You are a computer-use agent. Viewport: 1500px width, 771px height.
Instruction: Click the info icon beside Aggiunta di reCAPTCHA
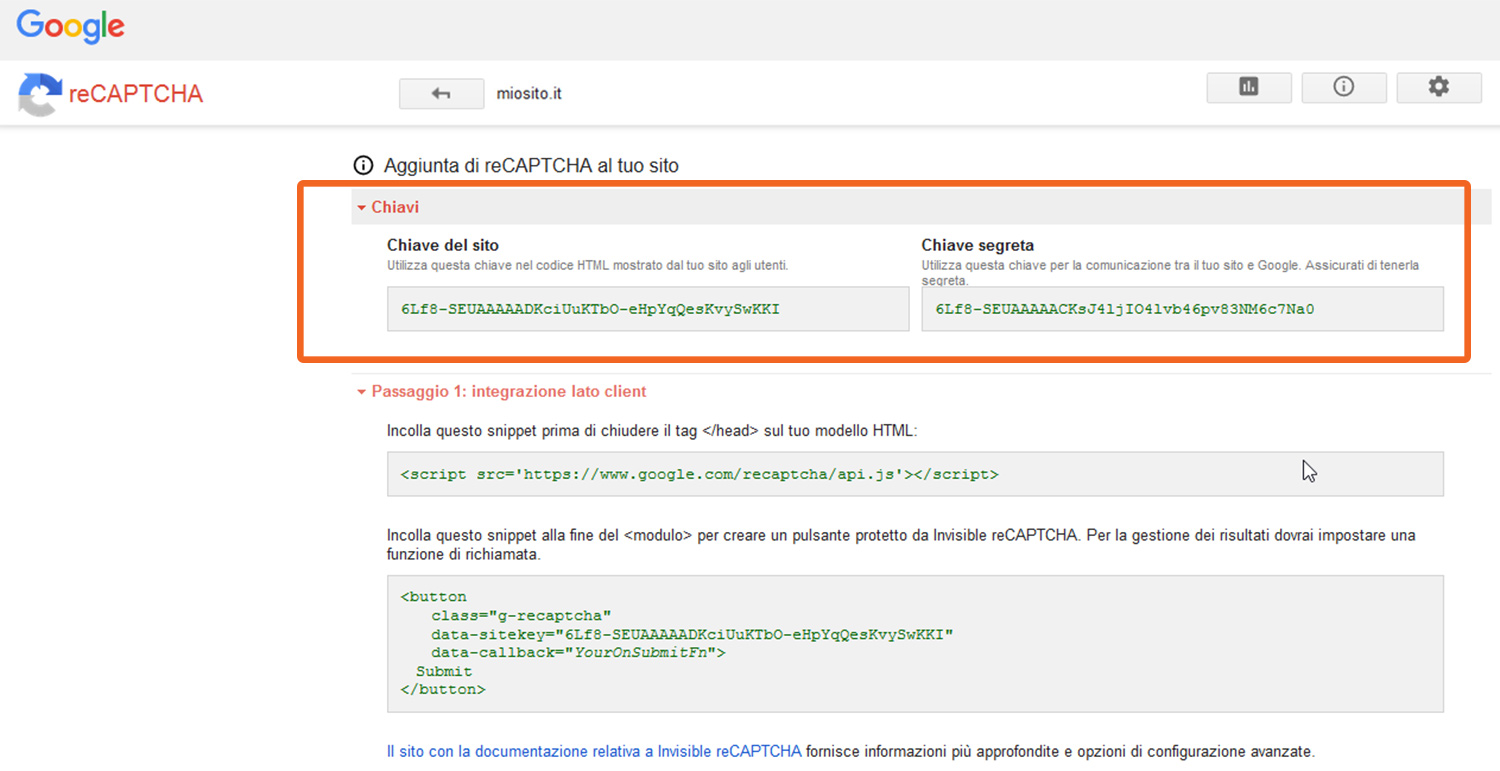[363, 166]
